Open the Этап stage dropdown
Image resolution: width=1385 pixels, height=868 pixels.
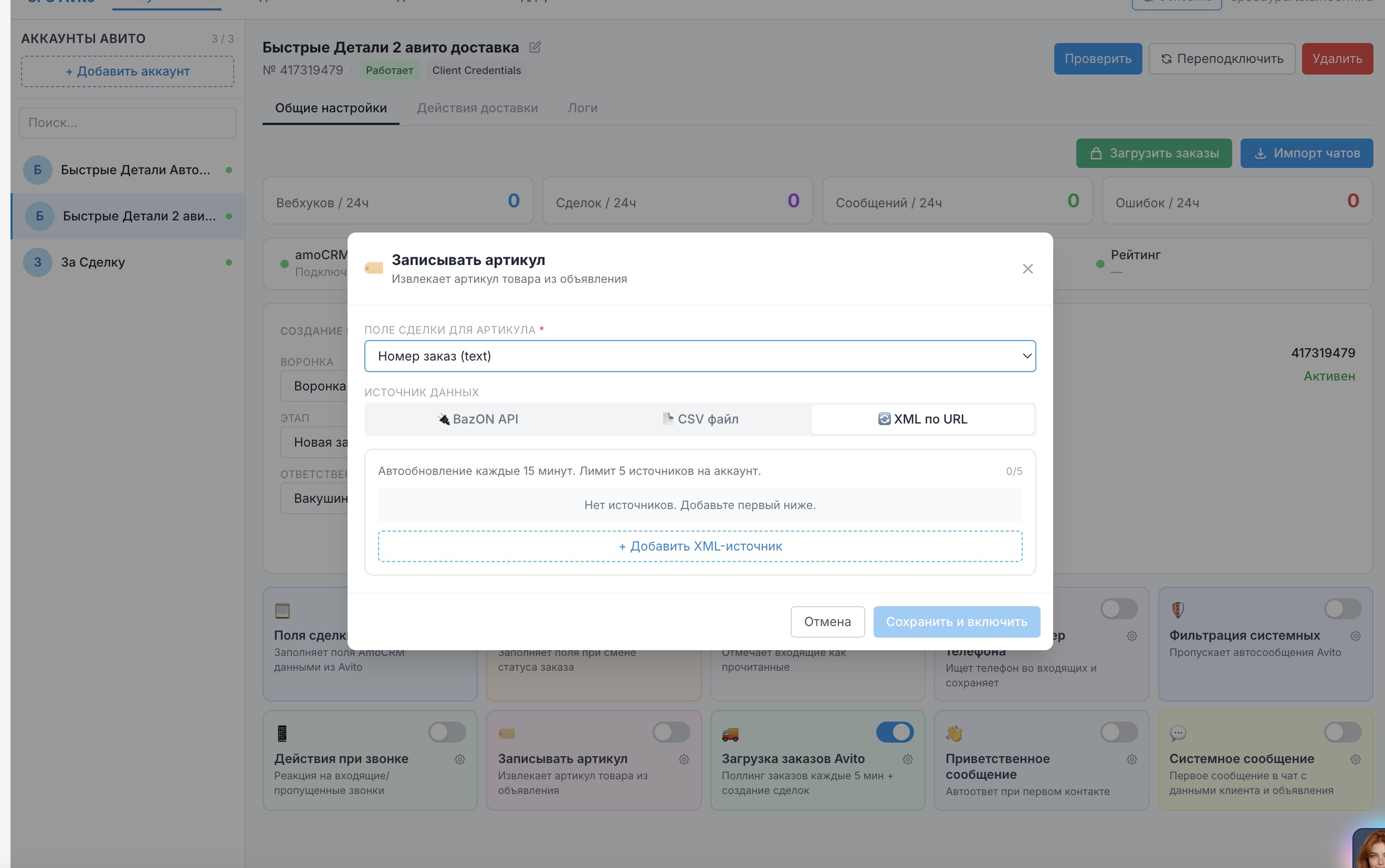click(314, 442)
